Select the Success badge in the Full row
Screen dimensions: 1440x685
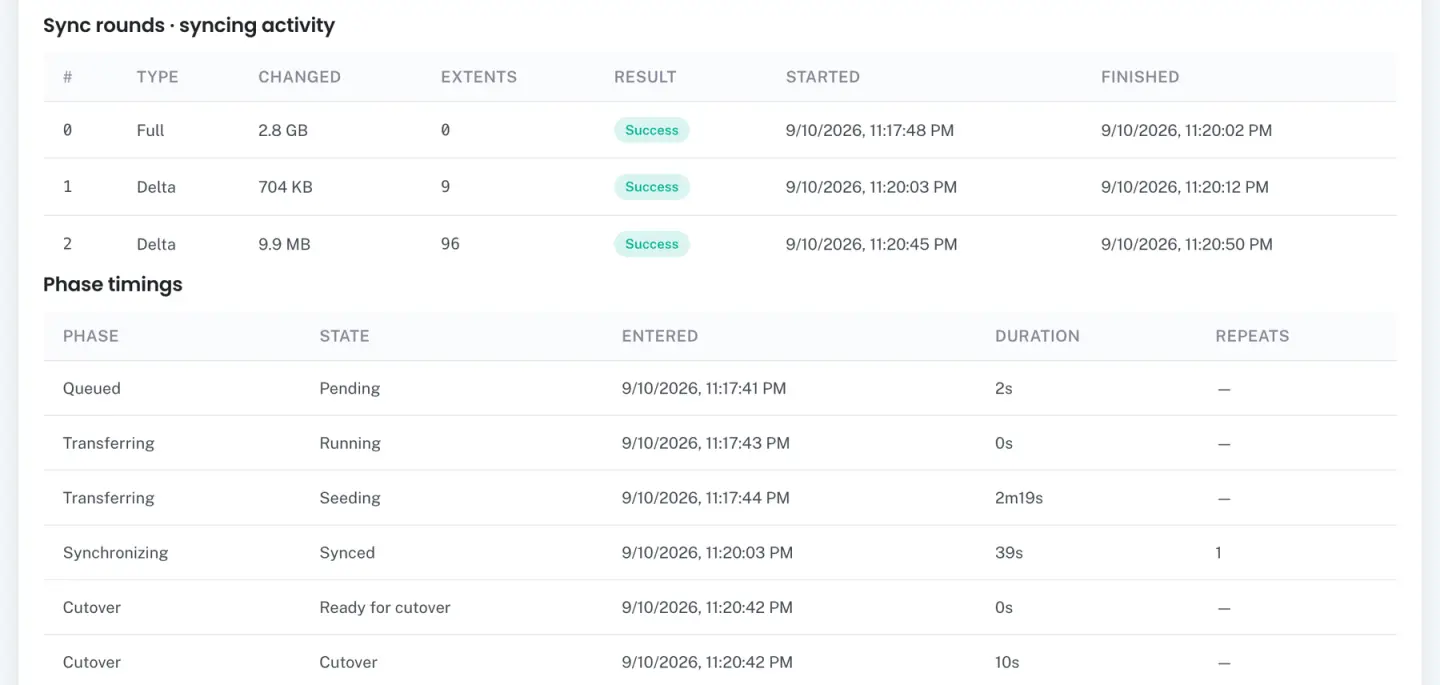pyautogui.click(x=652, y=130)
